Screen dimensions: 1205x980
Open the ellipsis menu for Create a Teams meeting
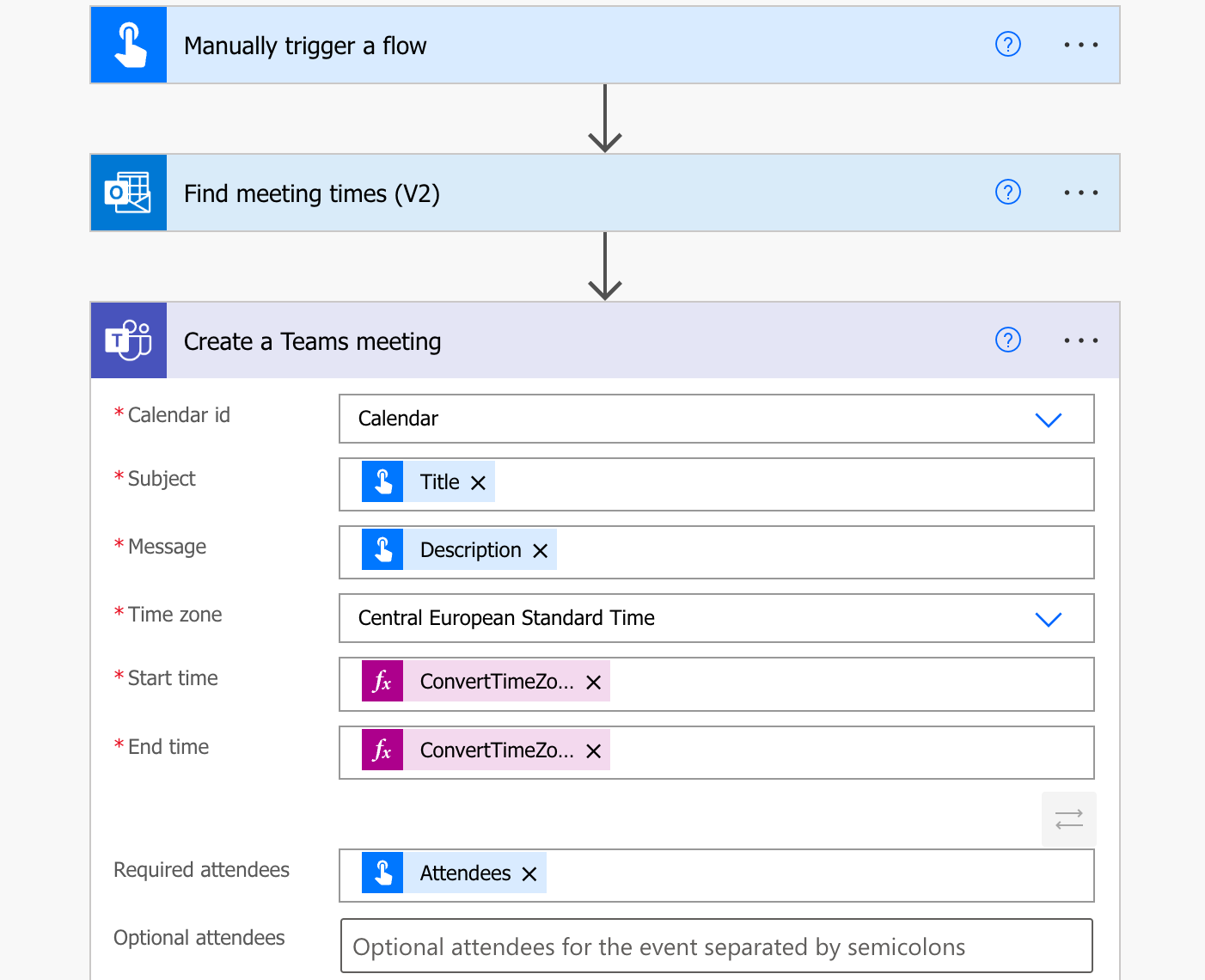(1080, 340)
